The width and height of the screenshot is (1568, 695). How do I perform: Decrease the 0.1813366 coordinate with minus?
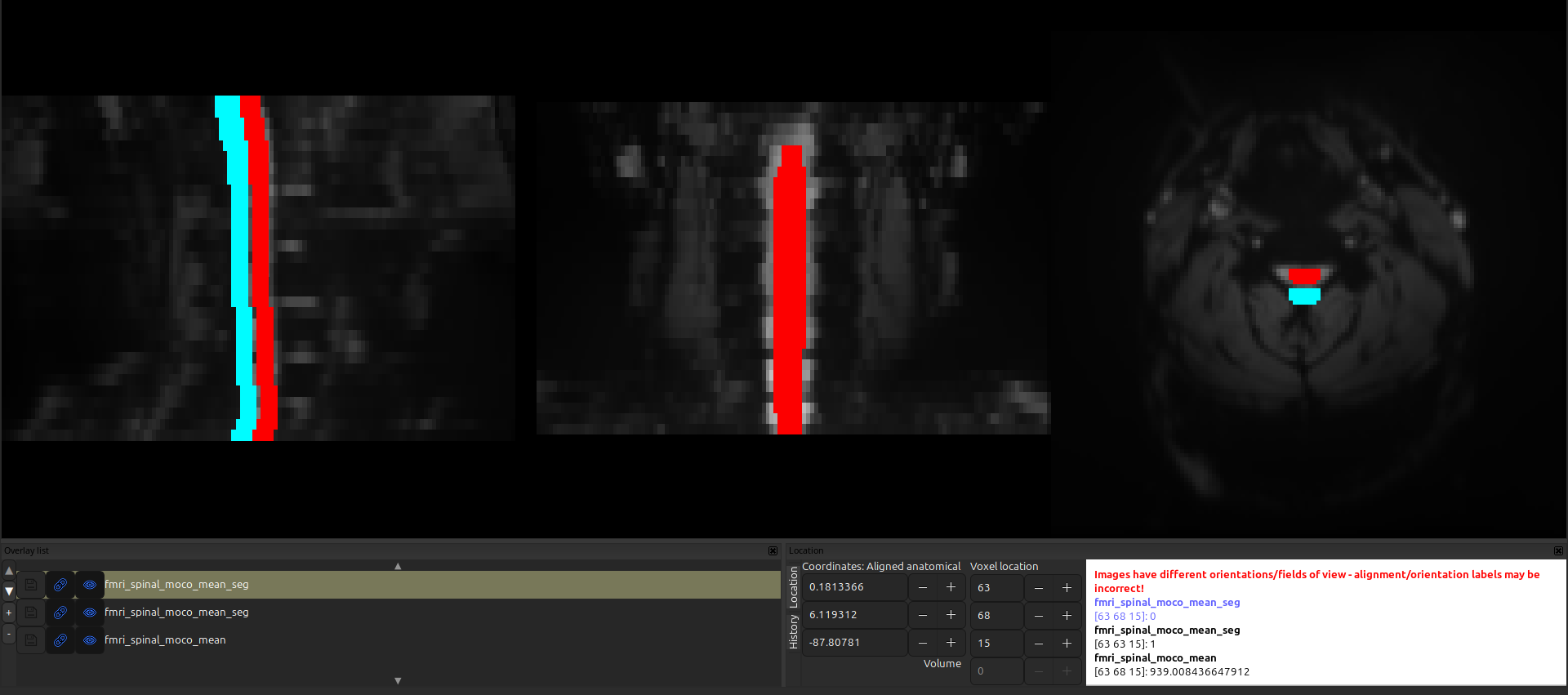tap(923, 587)
